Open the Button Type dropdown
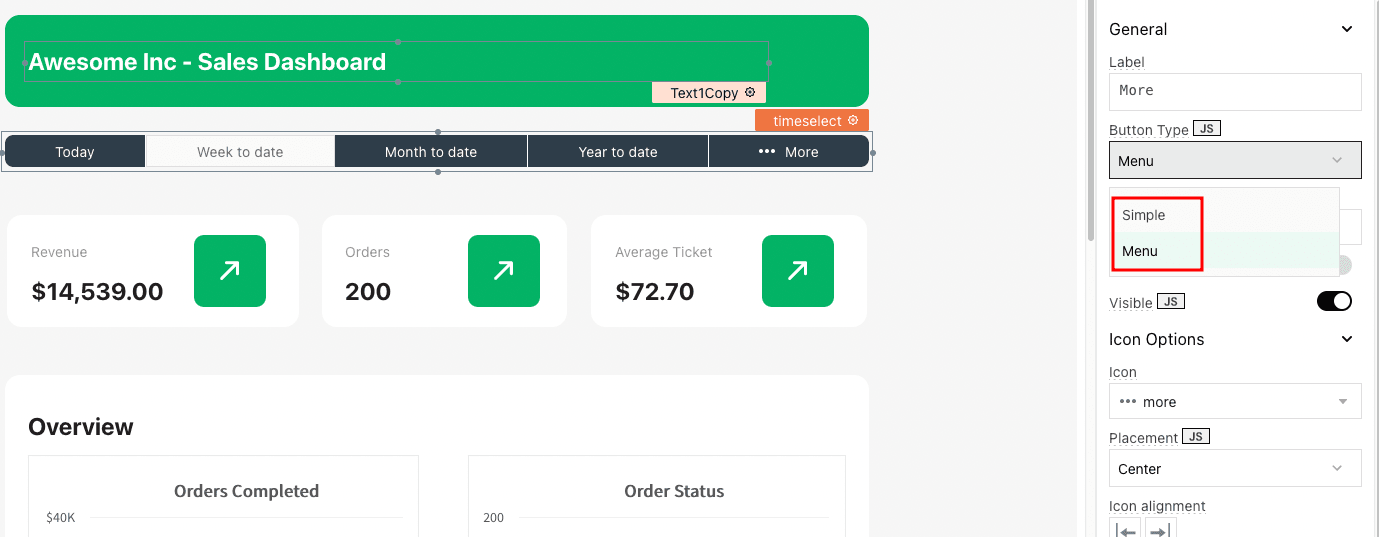The height and width of the screenshot is (537, 1379). (1235, 160)
